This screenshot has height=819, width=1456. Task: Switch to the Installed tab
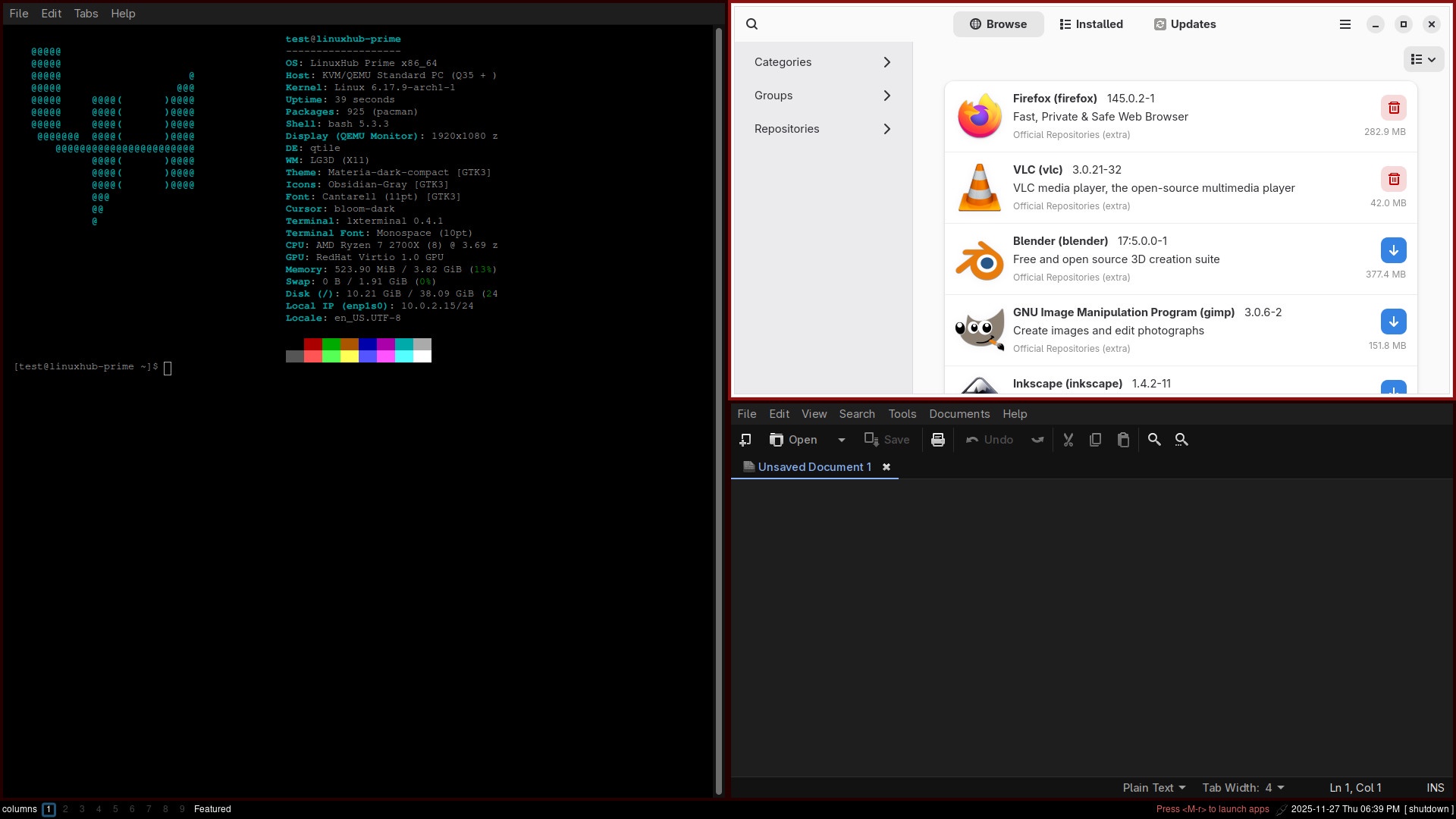pos(1091,24)
